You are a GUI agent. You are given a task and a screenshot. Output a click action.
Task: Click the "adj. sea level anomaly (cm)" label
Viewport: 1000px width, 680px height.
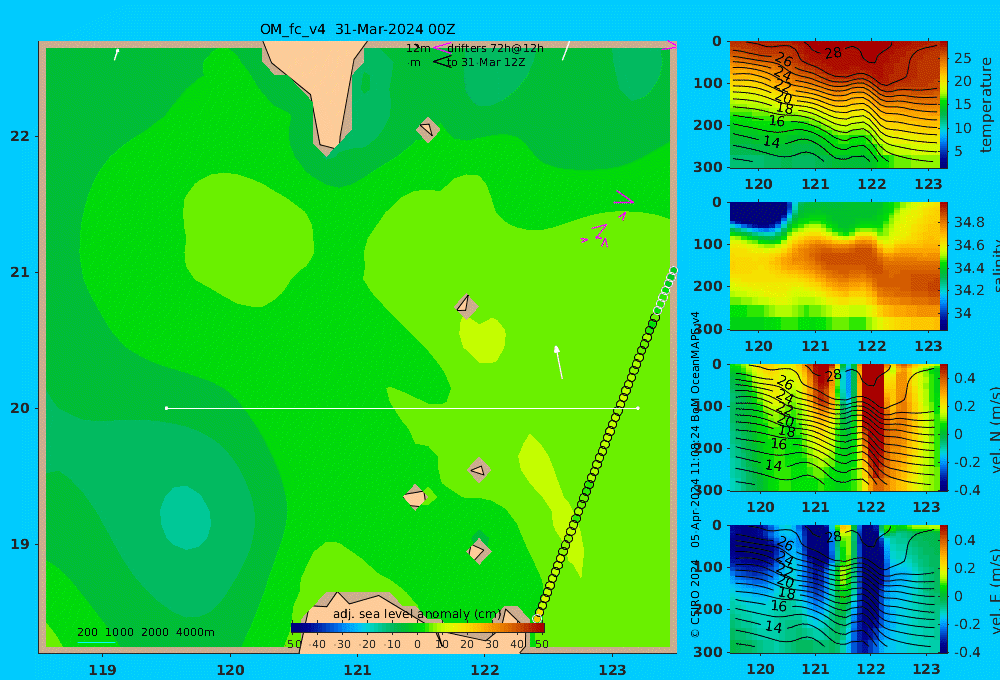coord(417,614)
